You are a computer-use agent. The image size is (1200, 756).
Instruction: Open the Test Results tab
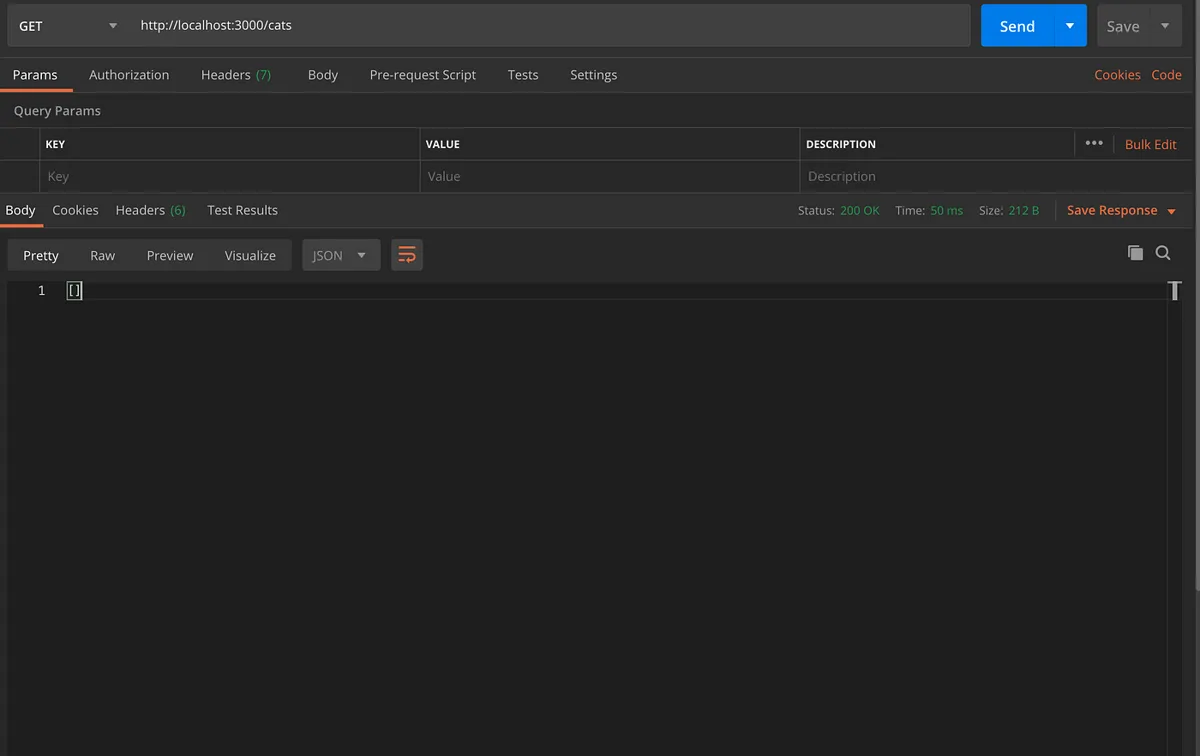tap(242, 210)
